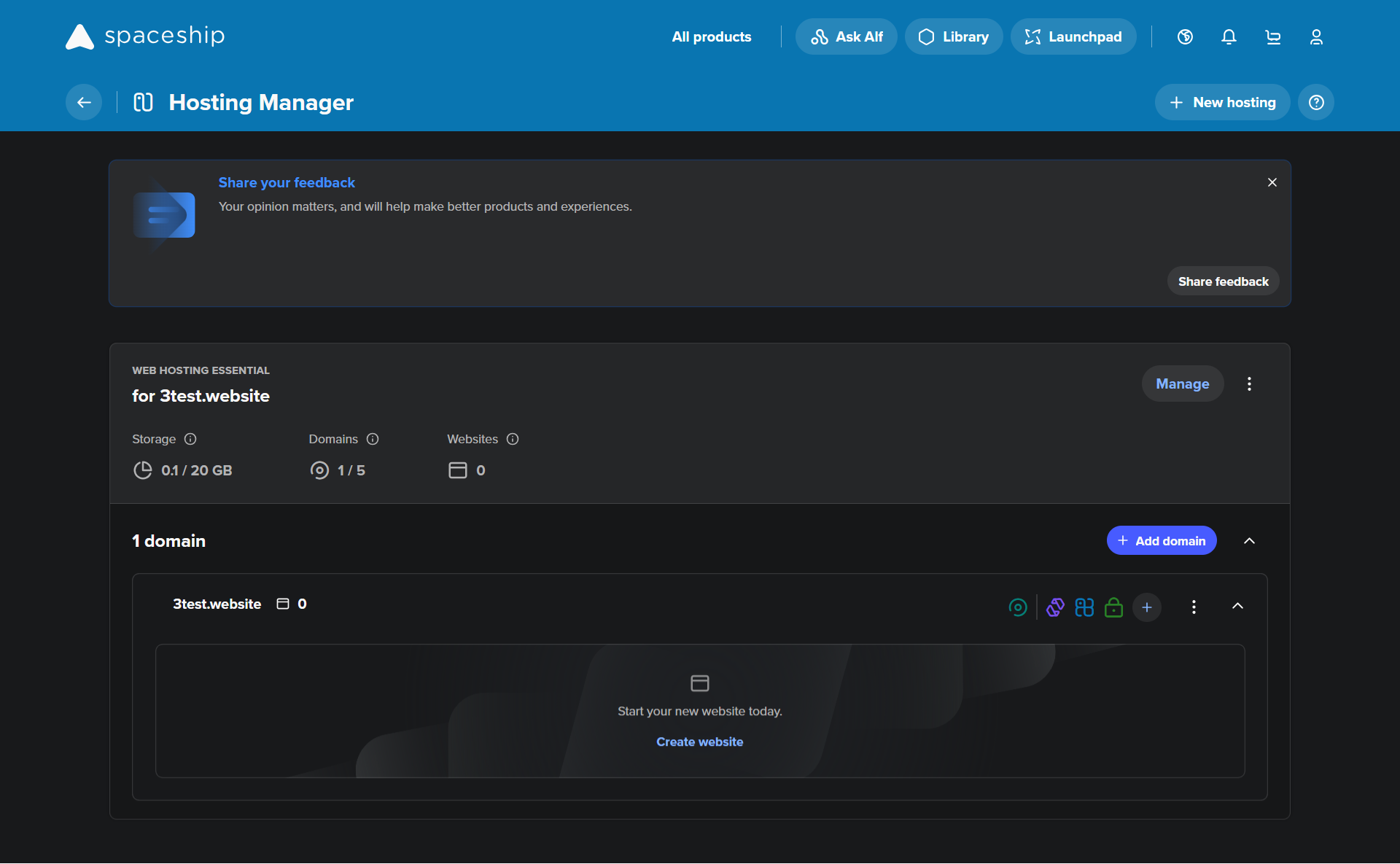Click the domains count target icon

pos(319,470)
